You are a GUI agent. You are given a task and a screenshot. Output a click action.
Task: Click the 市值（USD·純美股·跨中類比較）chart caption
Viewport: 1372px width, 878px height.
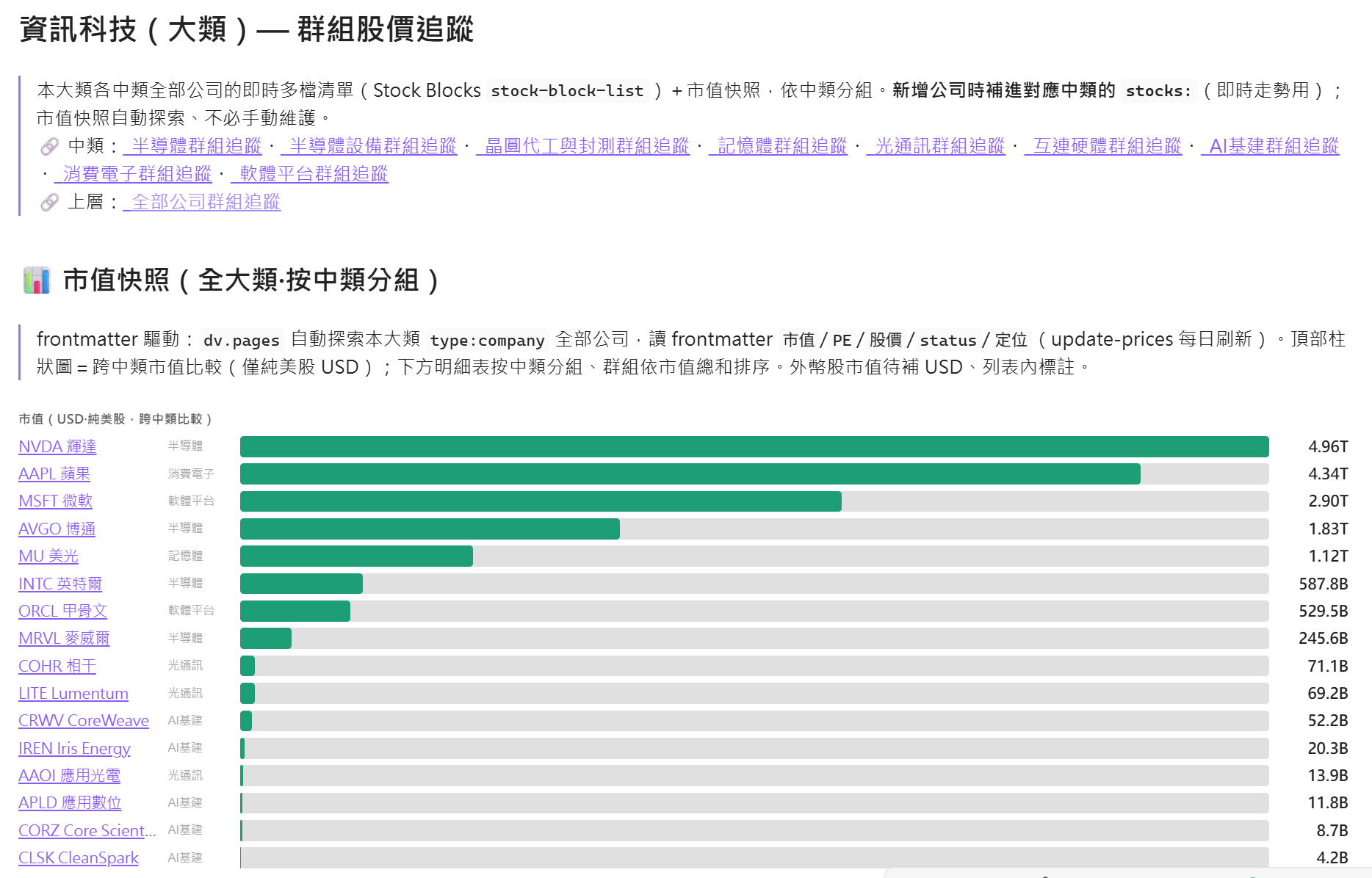[x=116, y=419]
